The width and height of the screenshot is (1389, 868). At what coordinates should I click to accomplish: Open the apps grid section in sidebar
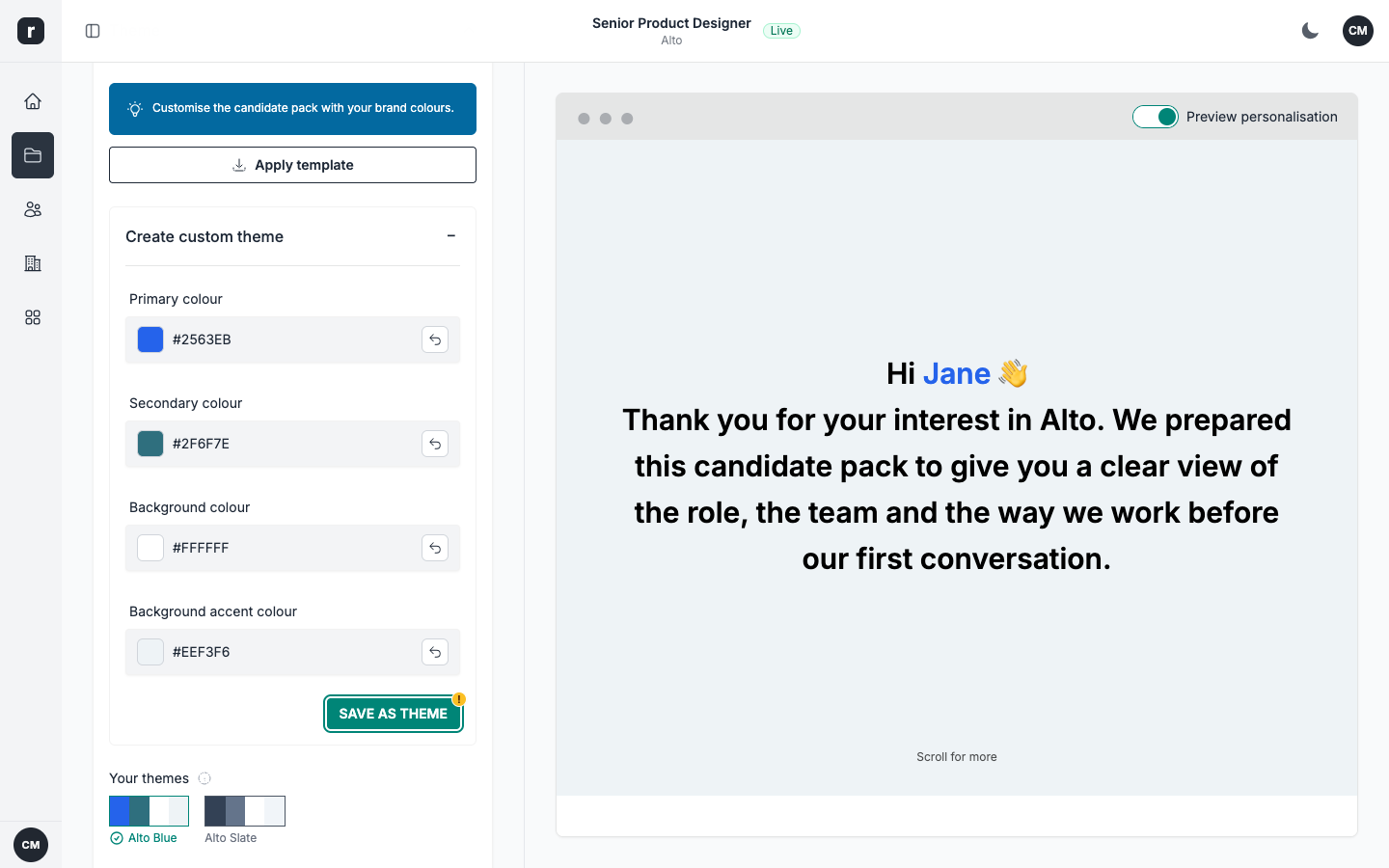pos(33,317)
